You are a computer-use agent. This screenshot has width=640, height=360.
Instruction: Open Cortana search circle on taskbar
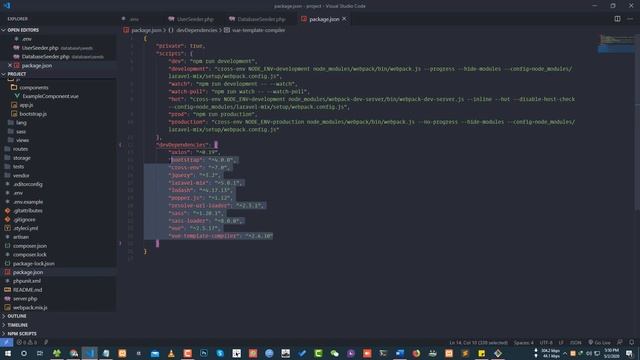(24, 353)
